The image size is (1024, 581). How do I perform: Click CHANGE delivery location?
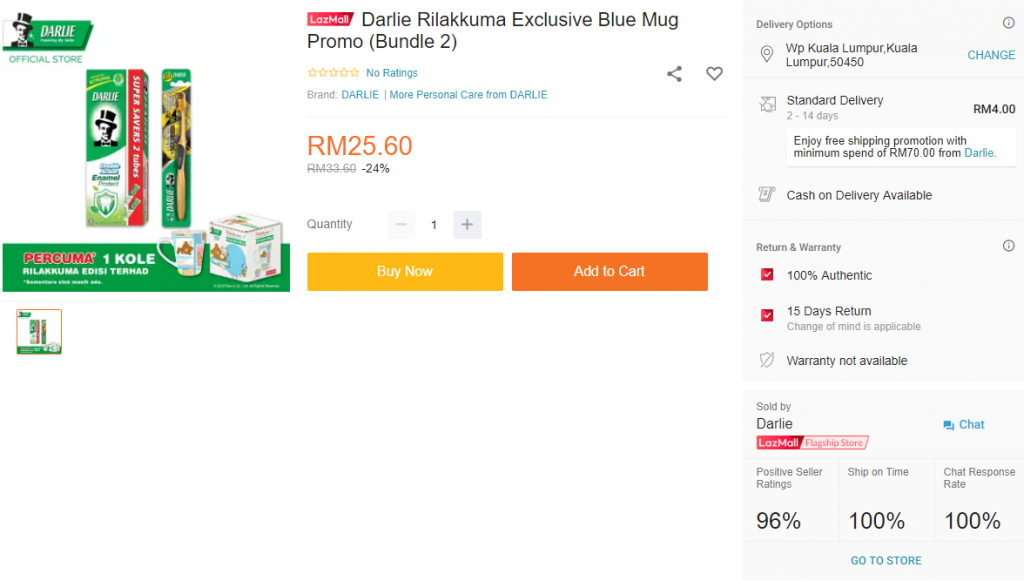[x=991, y=55]
